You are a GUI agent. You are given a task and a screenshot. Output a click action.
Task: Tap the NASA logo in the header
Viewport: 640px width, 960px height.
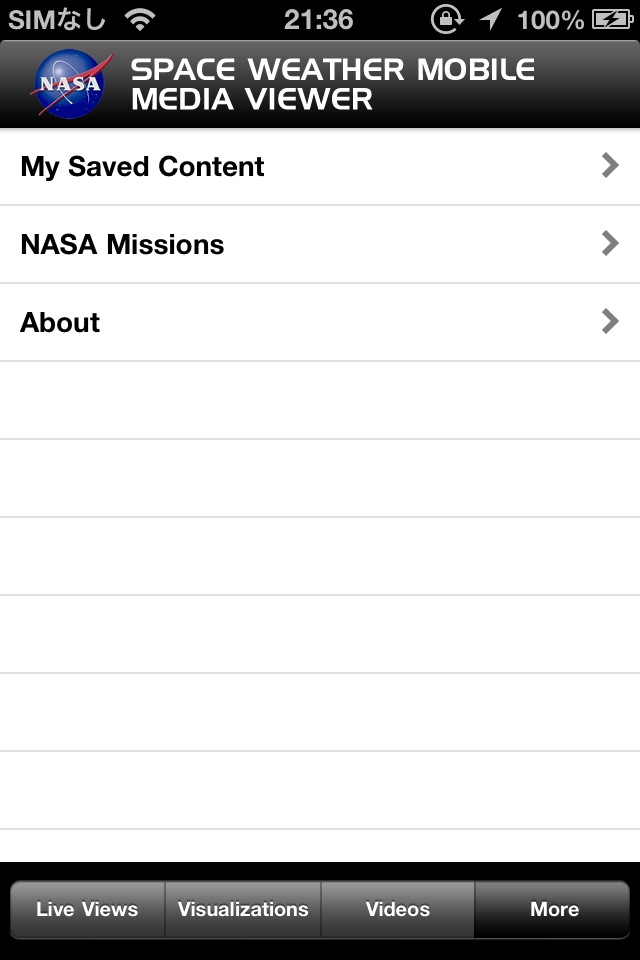pyautogui.click(x=71, y=84)
